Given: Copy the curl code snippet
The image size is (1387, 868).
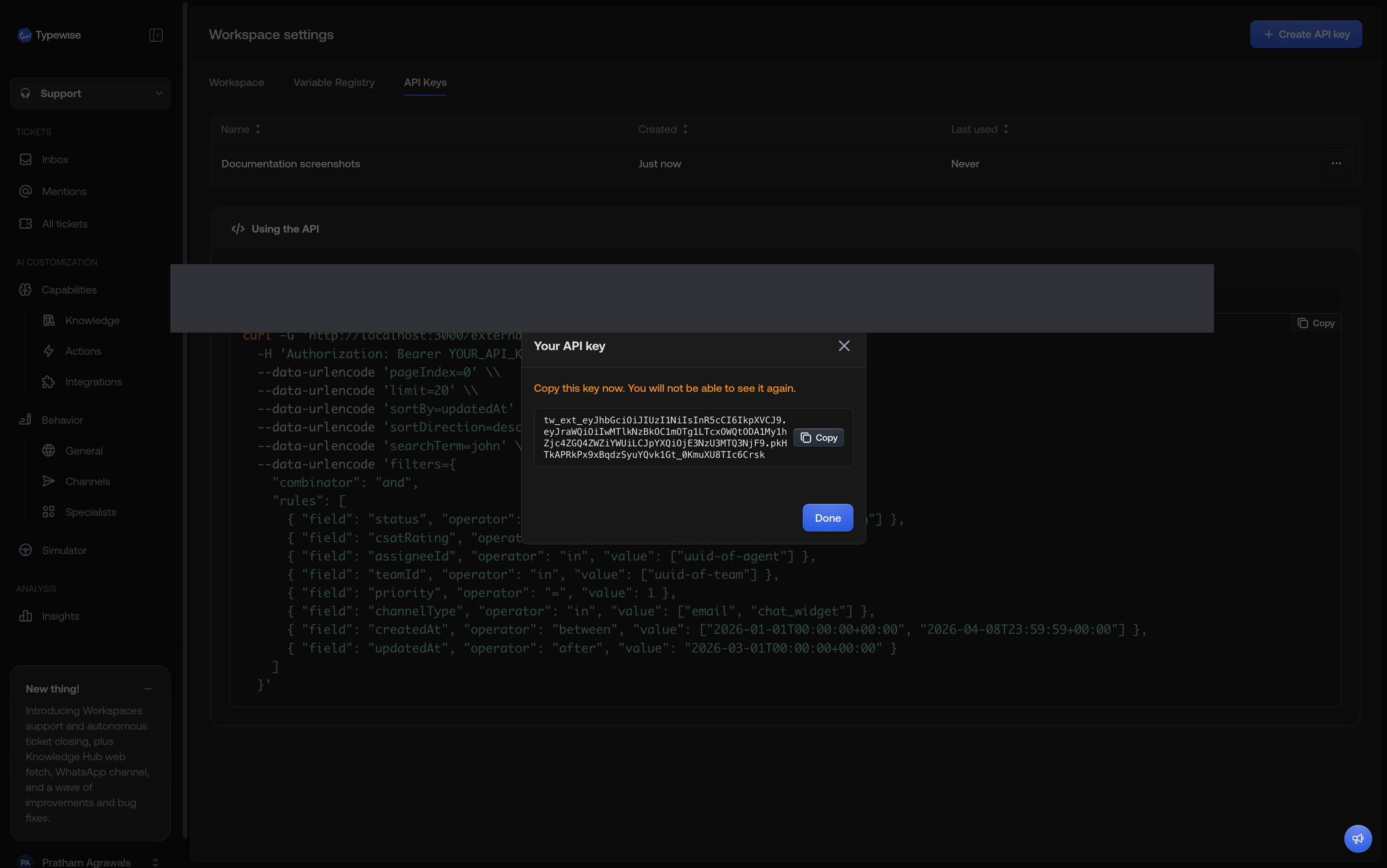Looking at the screenshot, I should tap(1316, 323).
